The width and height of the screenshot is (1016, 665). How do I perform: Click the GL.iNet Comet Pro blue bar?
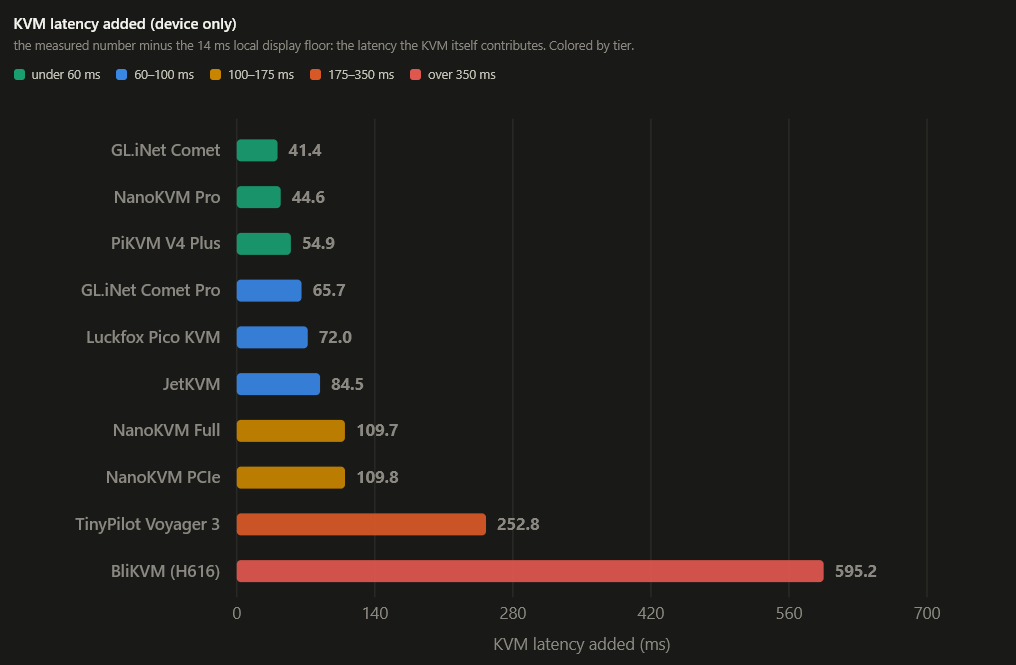269,290
